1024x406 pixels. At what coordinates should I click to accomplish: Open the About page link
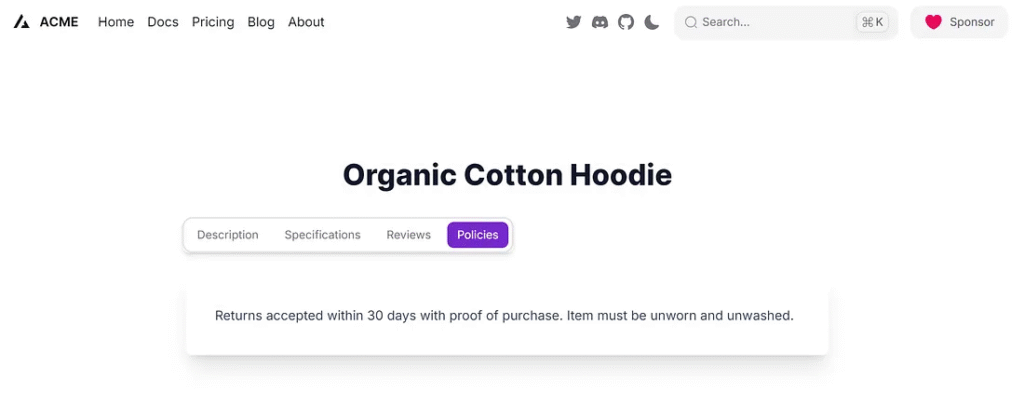[306, 22]
